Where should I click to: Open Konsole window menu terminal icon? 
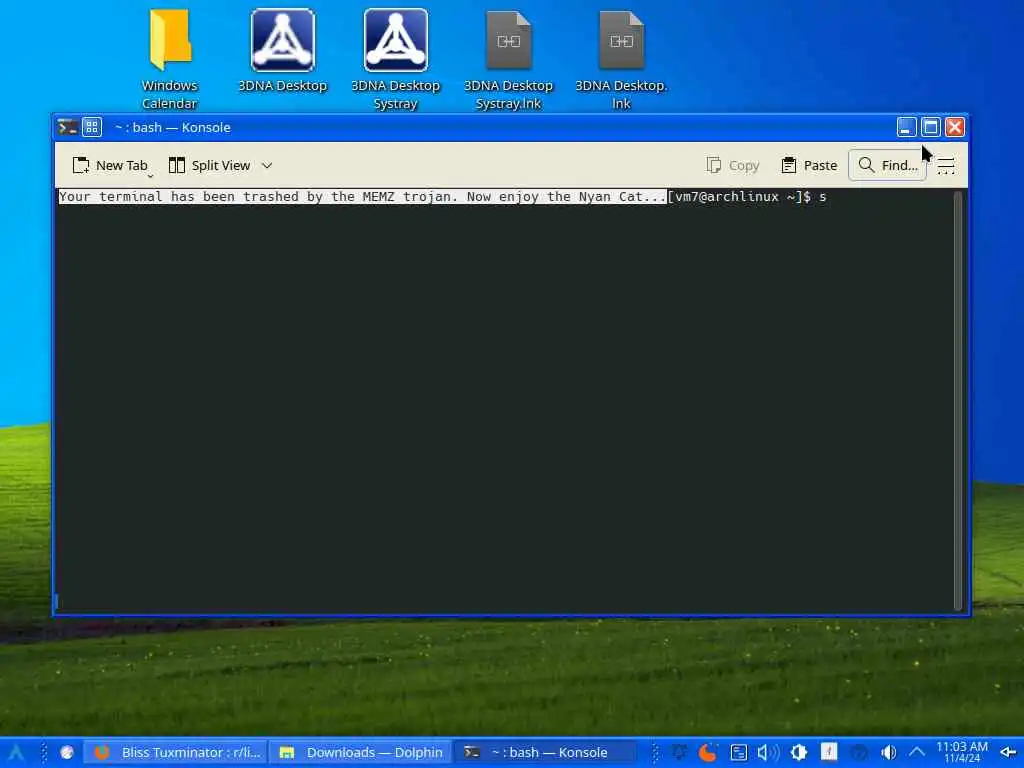pos(67,127)
